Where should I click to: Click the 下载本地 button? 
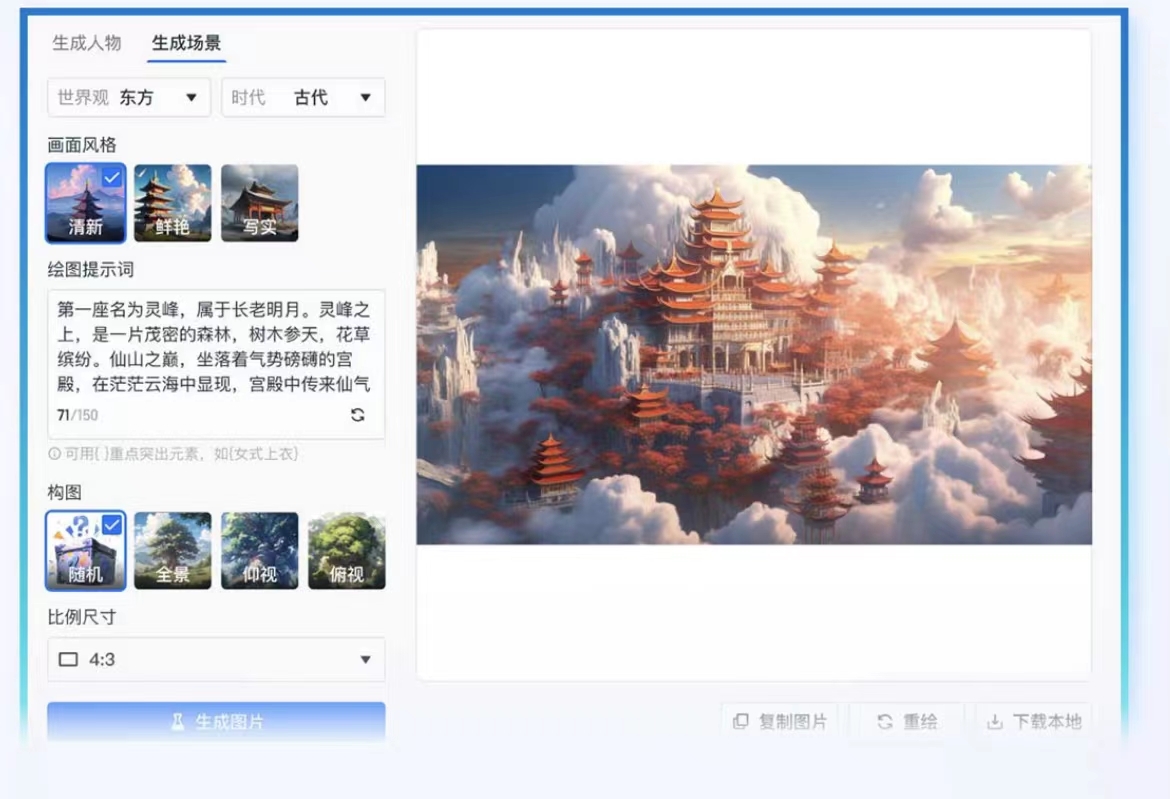coord(1033,721)
